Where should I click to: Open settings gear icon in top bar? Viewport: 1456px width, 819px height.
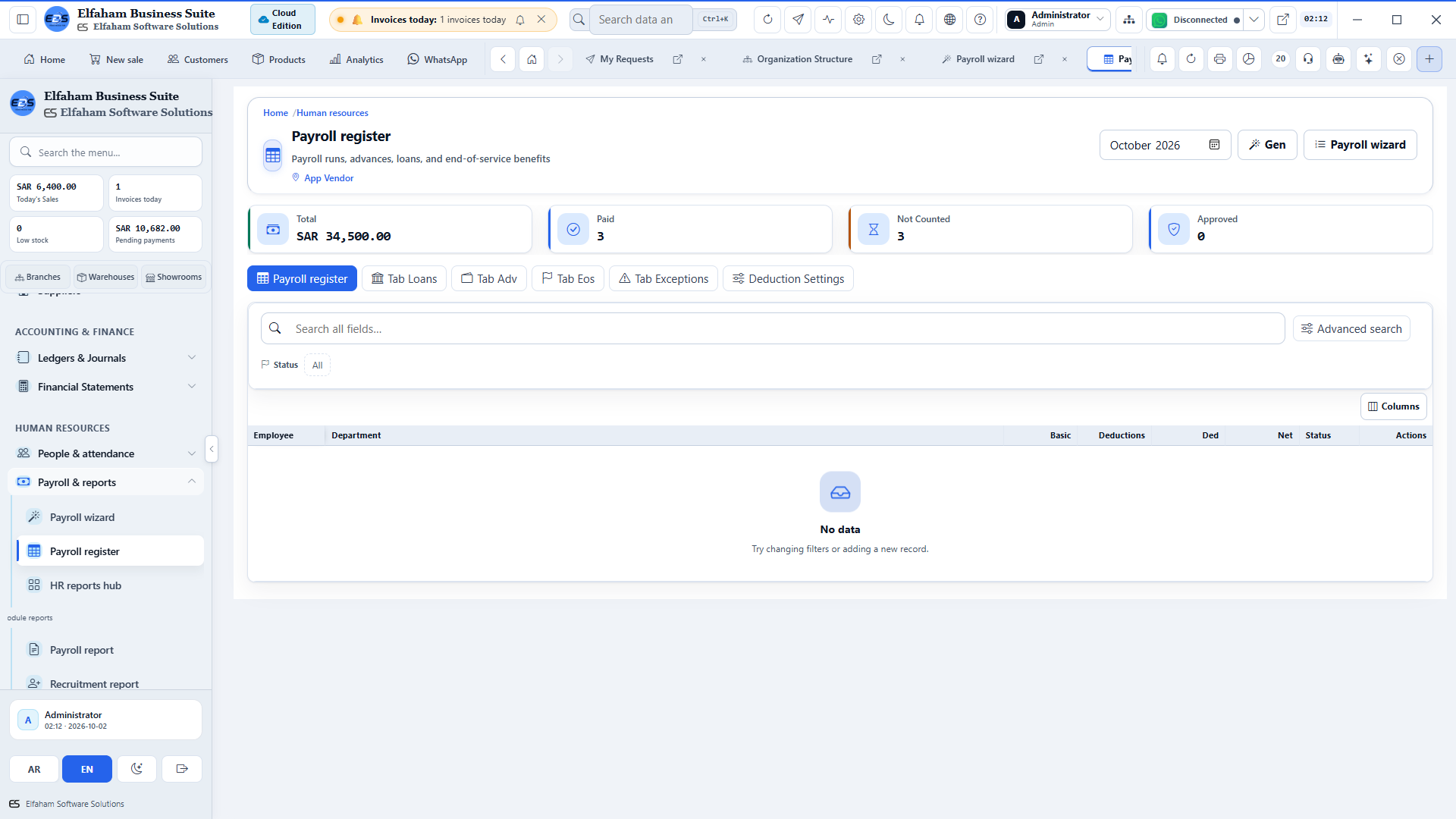coord(858,20)
